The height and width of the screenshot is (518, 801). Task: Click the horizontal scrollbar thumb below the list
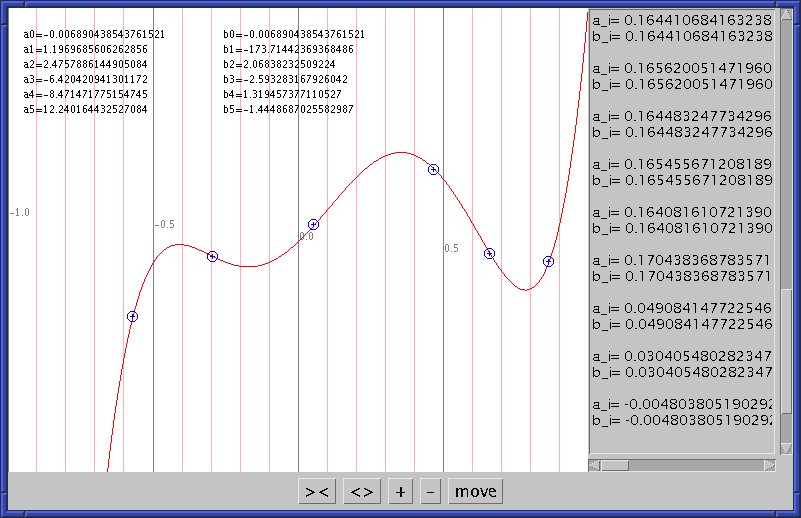pyautogui.click(x=614, y=466)
